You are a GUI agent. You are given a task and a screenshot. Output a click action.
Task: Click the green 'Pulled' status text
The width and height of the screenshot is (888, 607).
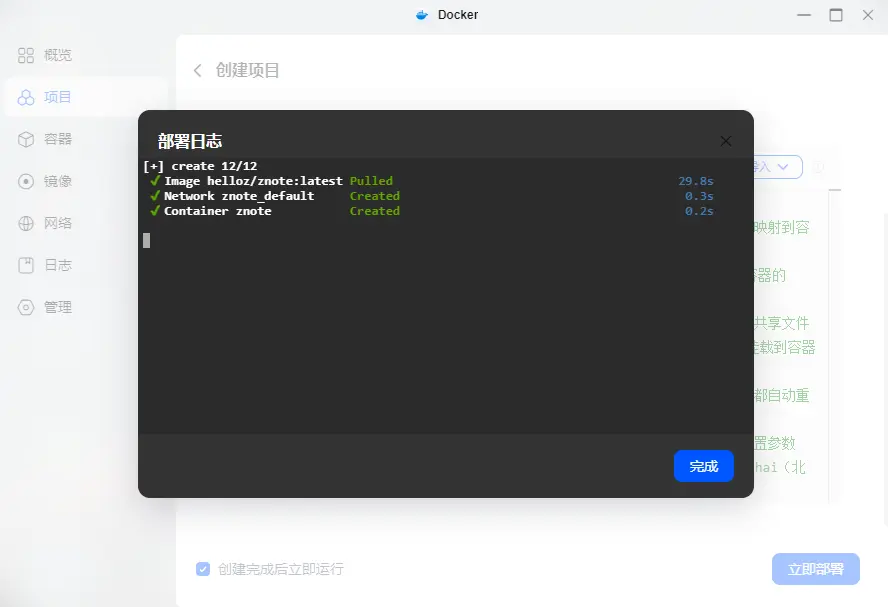tap(371, 181)
